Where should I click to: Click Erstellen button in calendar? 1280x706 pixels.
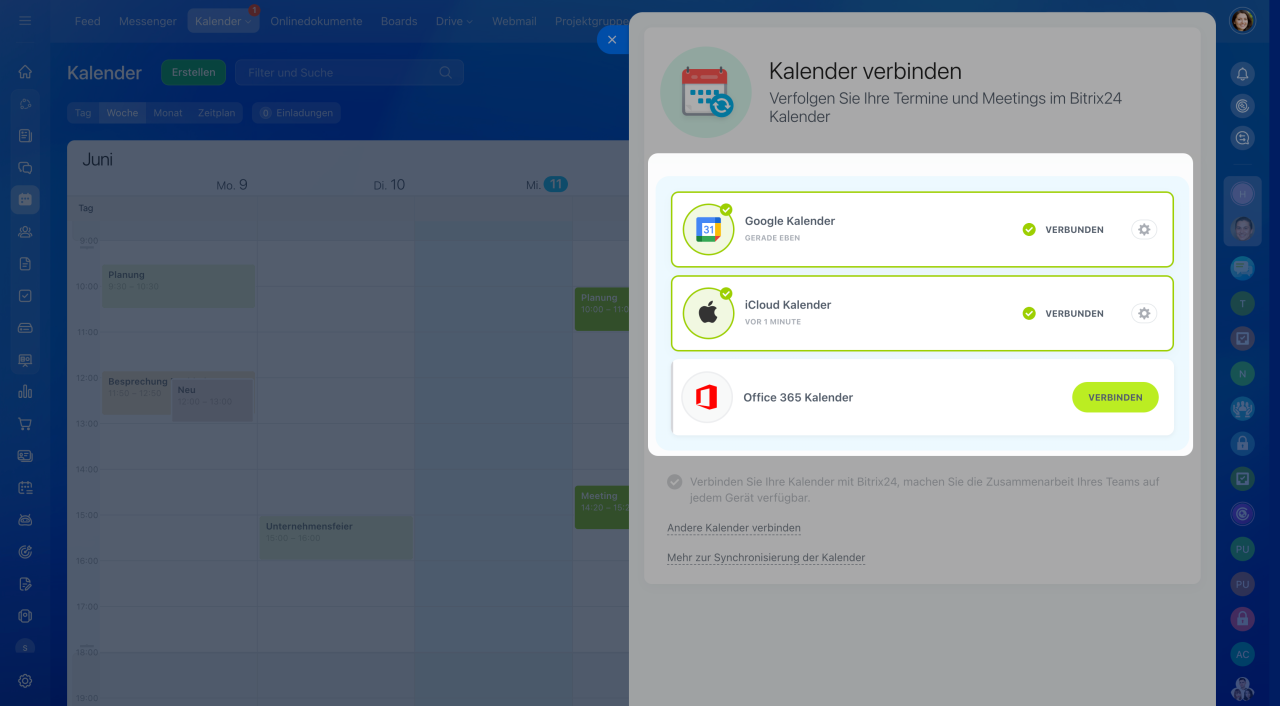pos(193,73)
